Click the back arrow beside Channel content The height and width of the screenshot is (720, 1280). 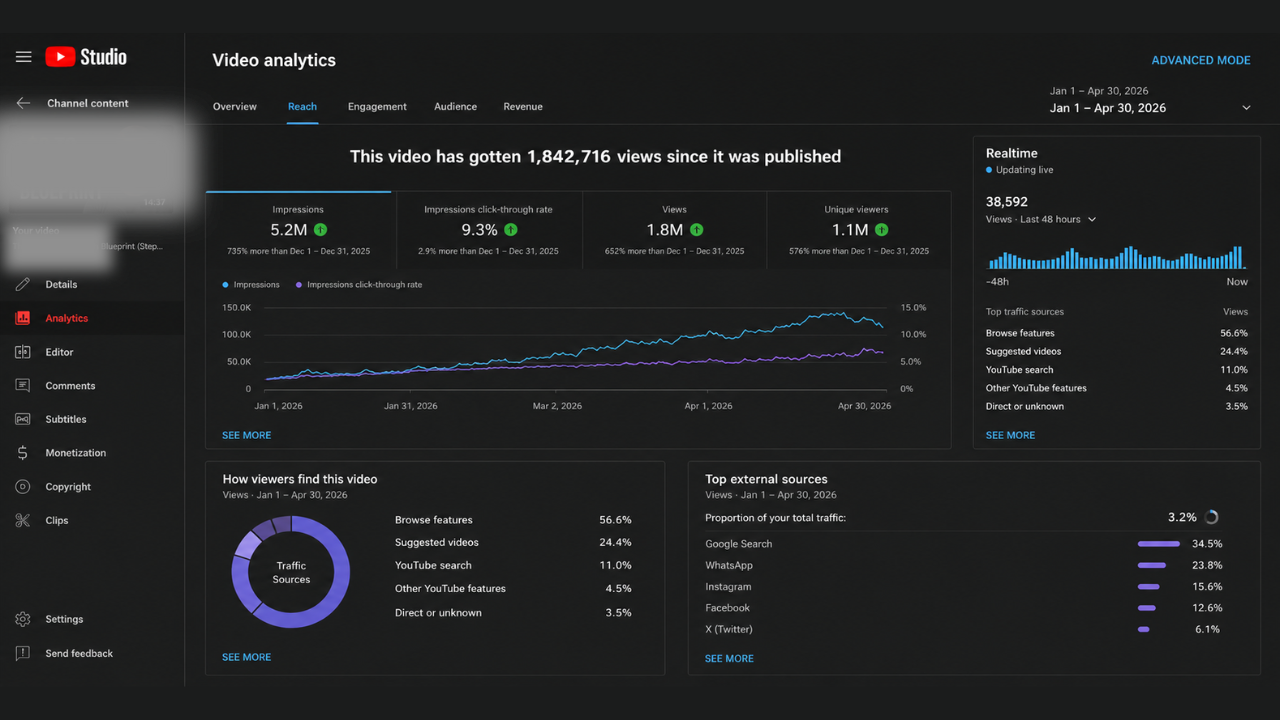[x=23, y=103]
